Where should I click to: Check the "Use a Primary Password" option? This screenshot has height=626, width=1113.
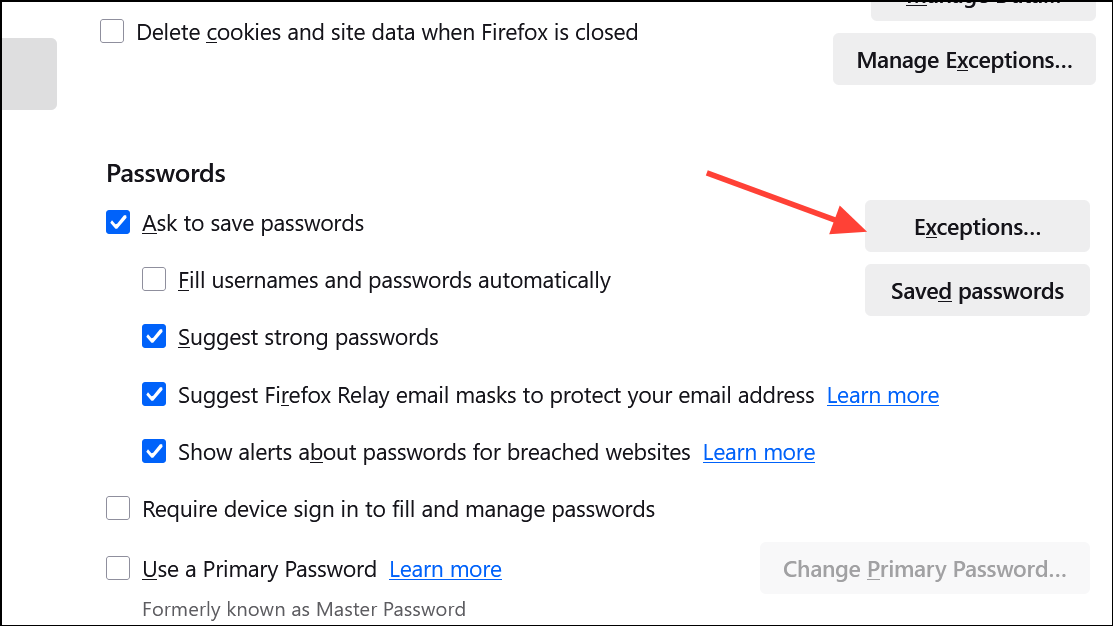117,568
